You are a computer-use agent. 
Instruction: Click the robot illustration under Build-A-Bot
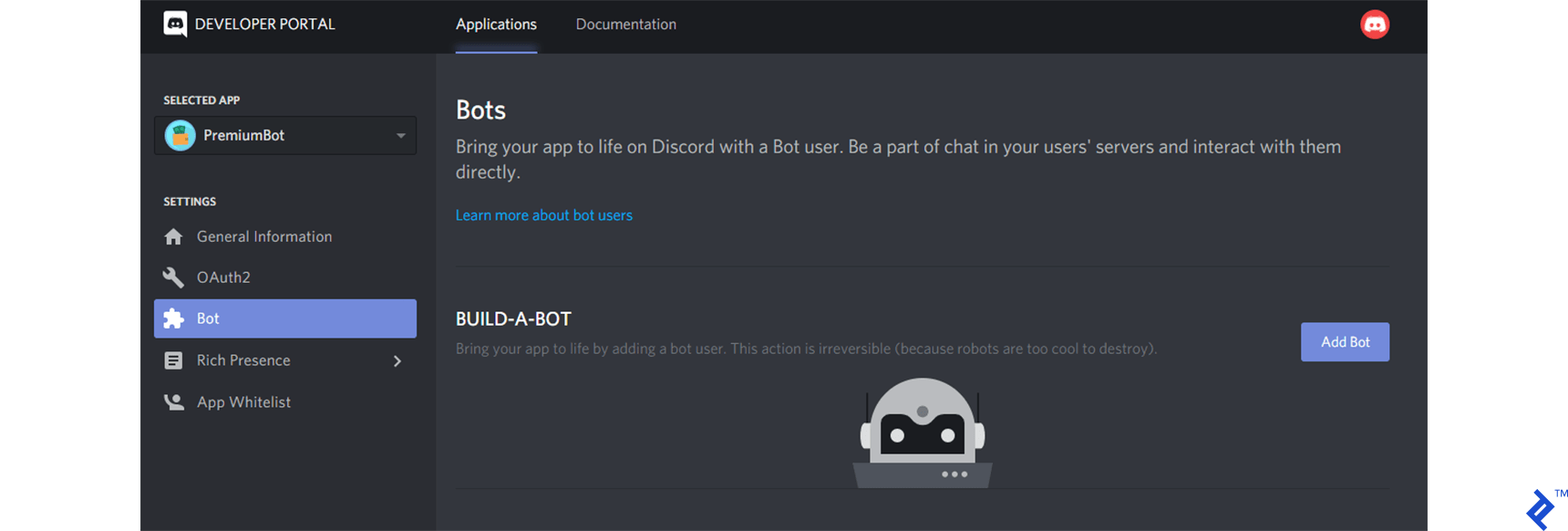coord(923,432)
